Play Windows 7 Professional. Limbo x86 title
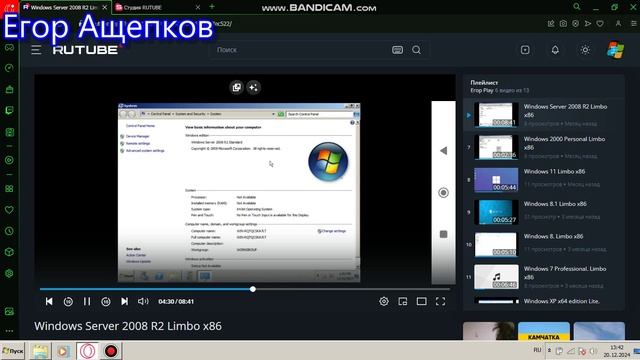 click(x=565, y=273)
